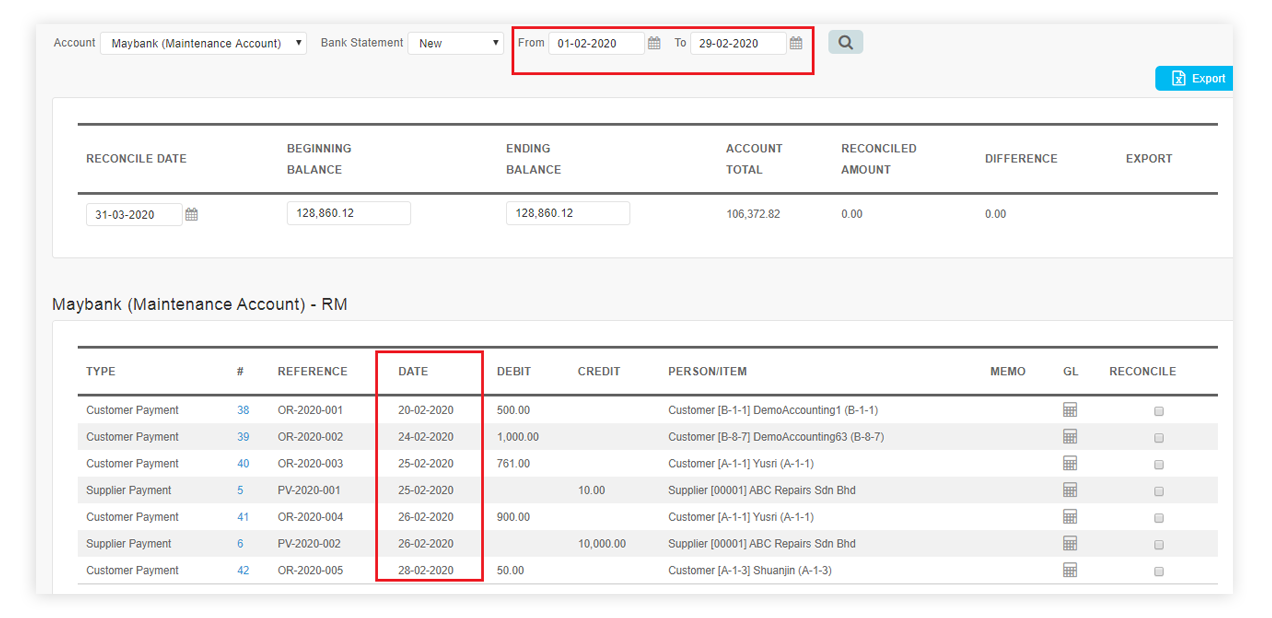Viewport: 1272px width, 618px height.
Task: Click the DATE column header
Action: 413,371
